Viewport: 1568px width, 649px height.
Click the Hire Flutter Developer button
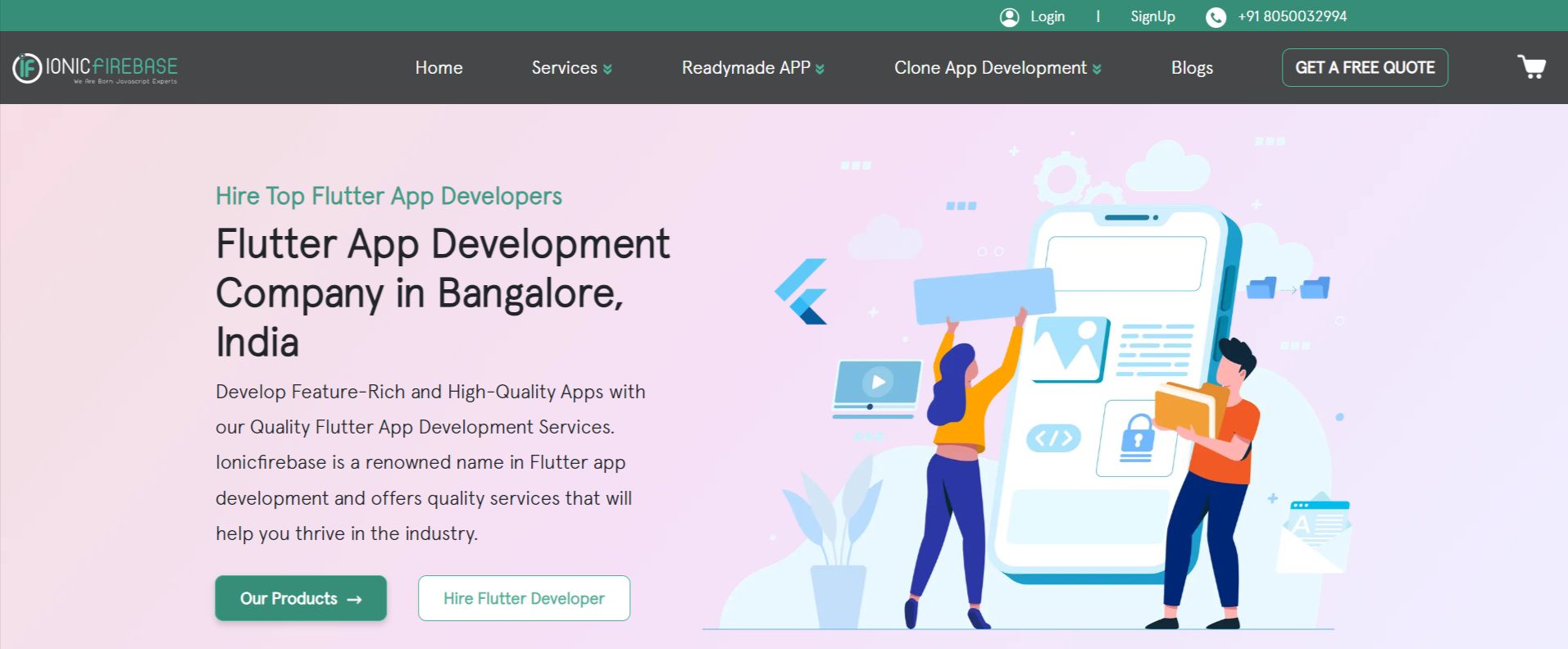coord(524,598)
